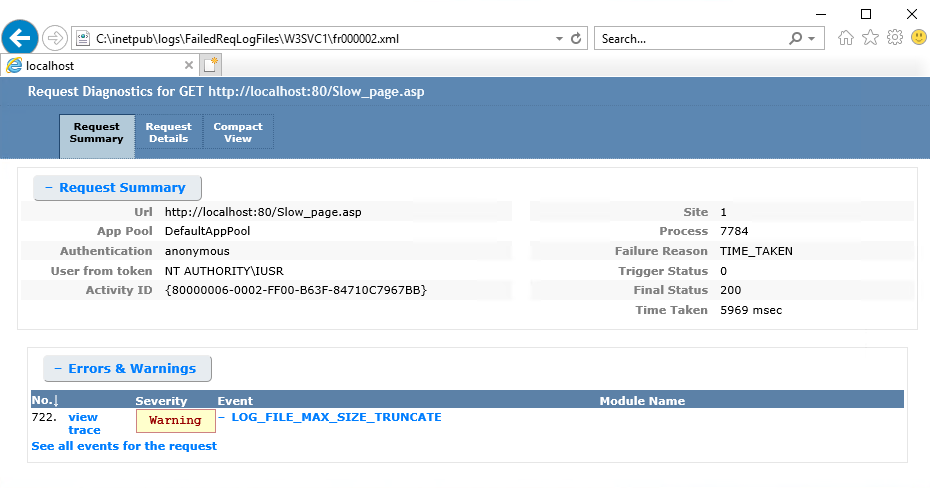Open the Tools gear icon
This screenshot has width=930, height=488.
pyautogui.click(x=895, y=38)
